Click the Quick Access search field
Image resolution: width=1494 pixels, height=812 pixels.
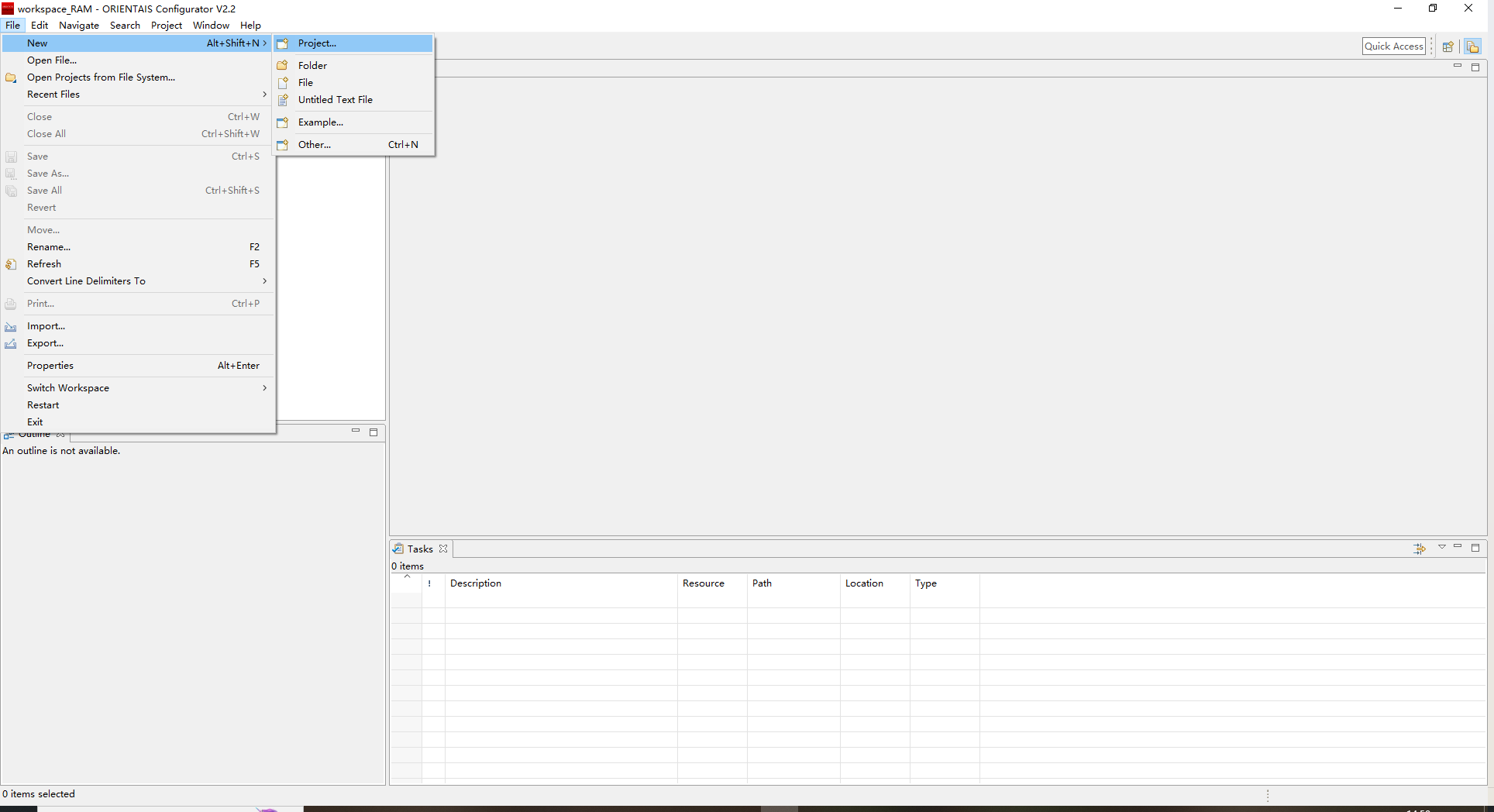pos(1393,46)
